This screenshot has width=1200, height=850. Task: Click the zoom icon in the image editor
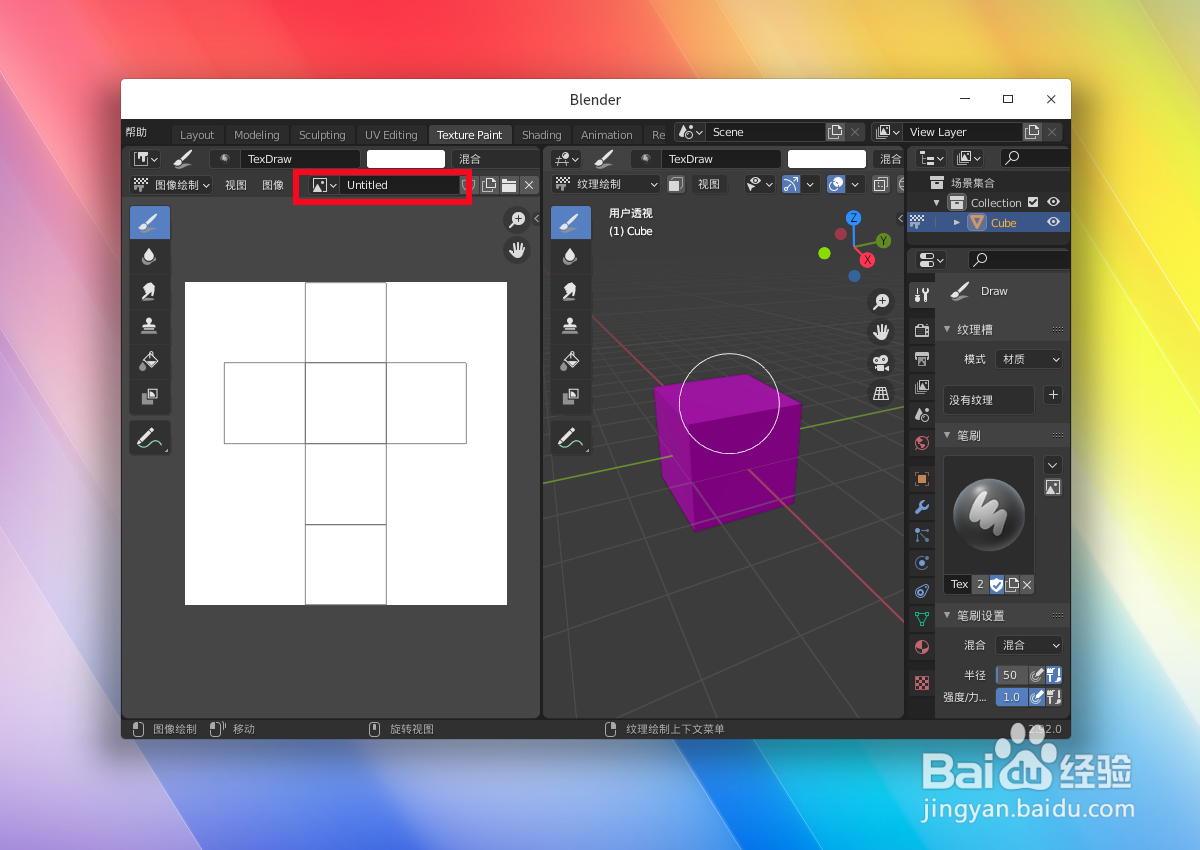(x=517, y=220)
